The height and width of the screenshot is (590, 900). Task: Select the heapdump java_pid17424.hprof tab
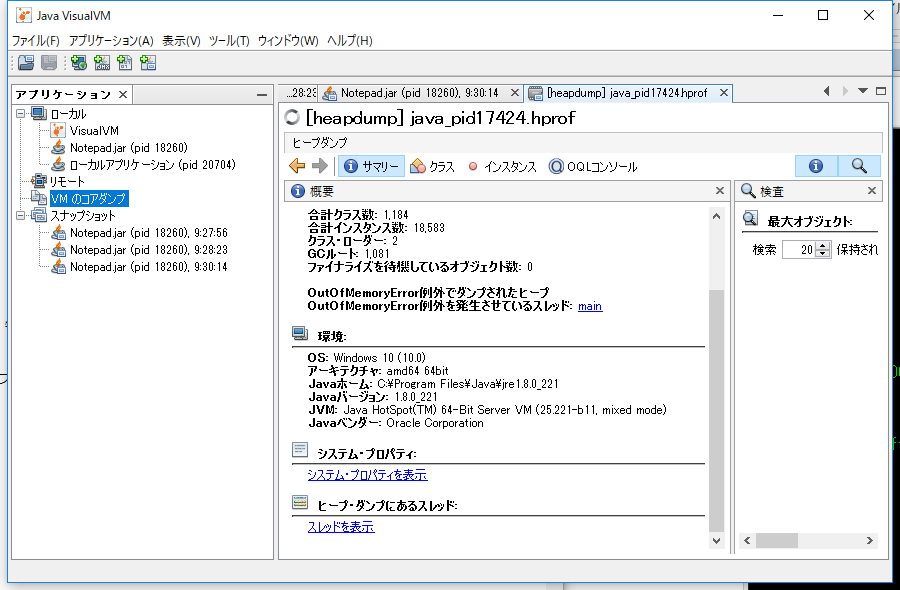coord(628,93)
